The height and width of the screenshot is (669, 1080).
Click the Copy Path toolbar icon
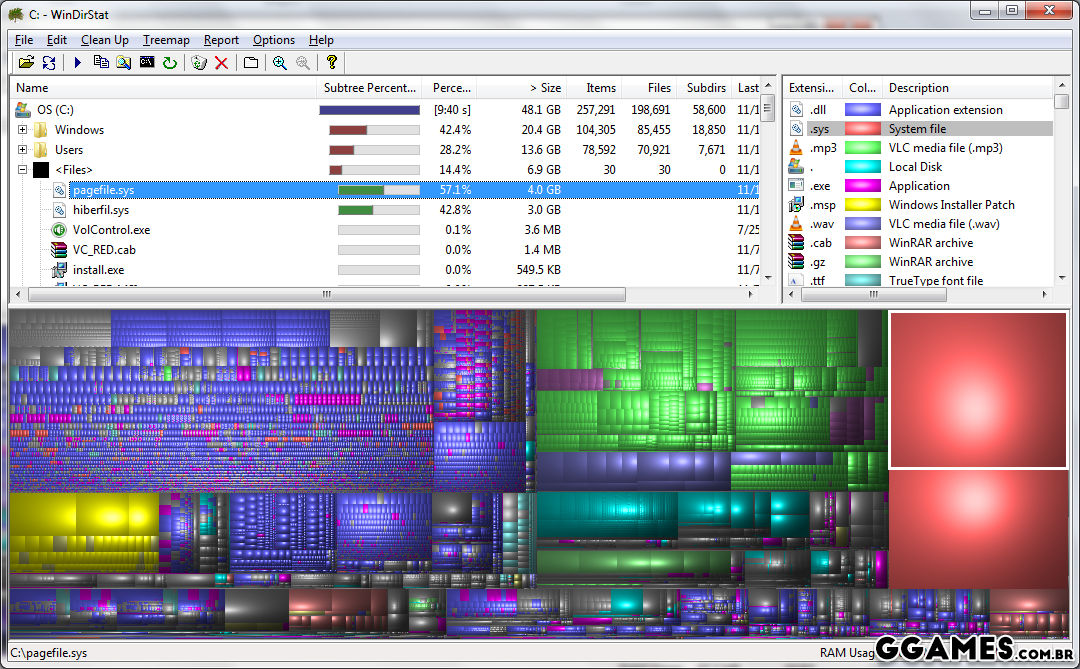101,62
